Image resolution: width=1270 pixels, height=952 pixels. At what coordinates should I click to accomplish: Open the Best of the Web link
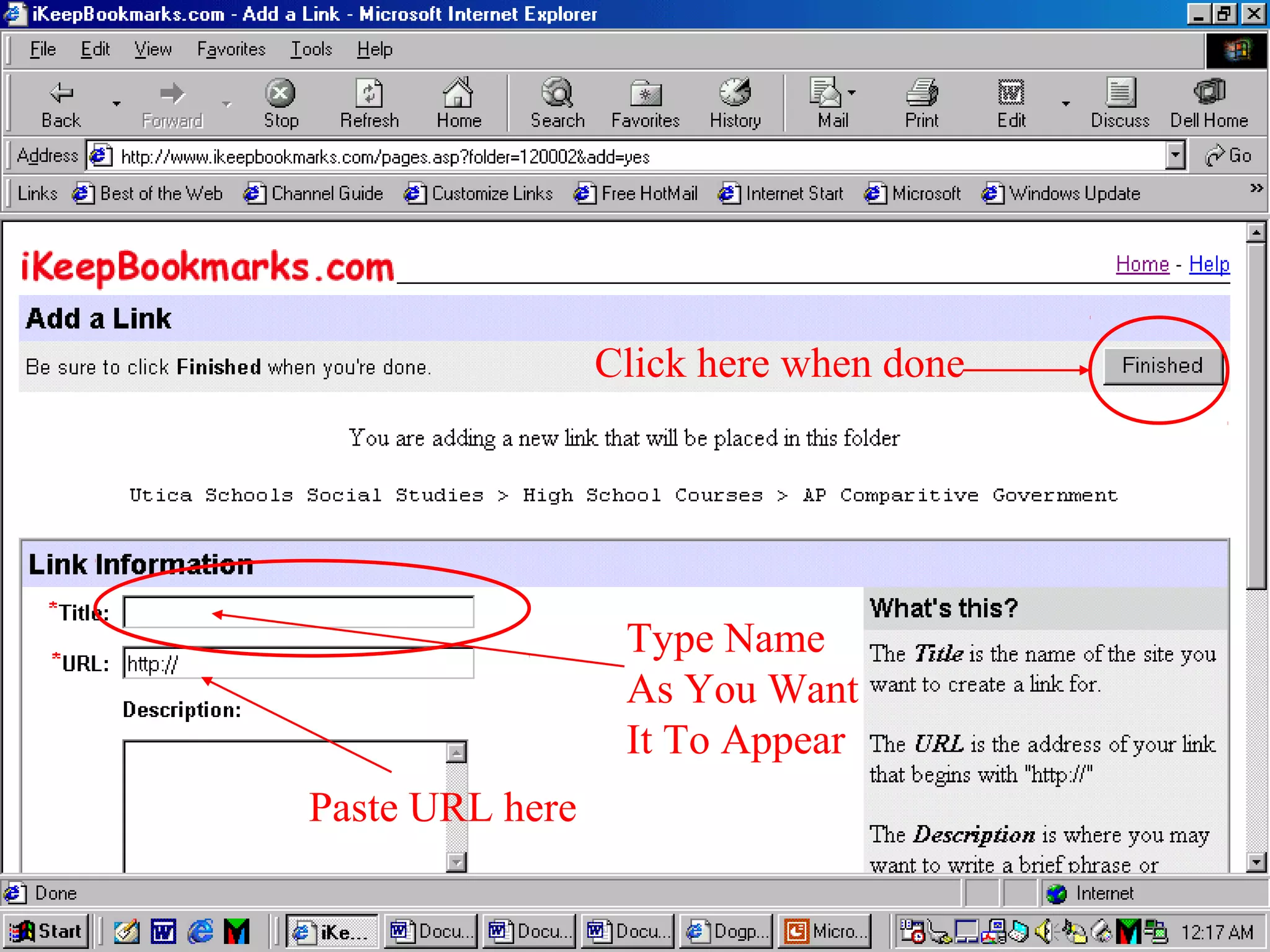(x=148, y=193)
